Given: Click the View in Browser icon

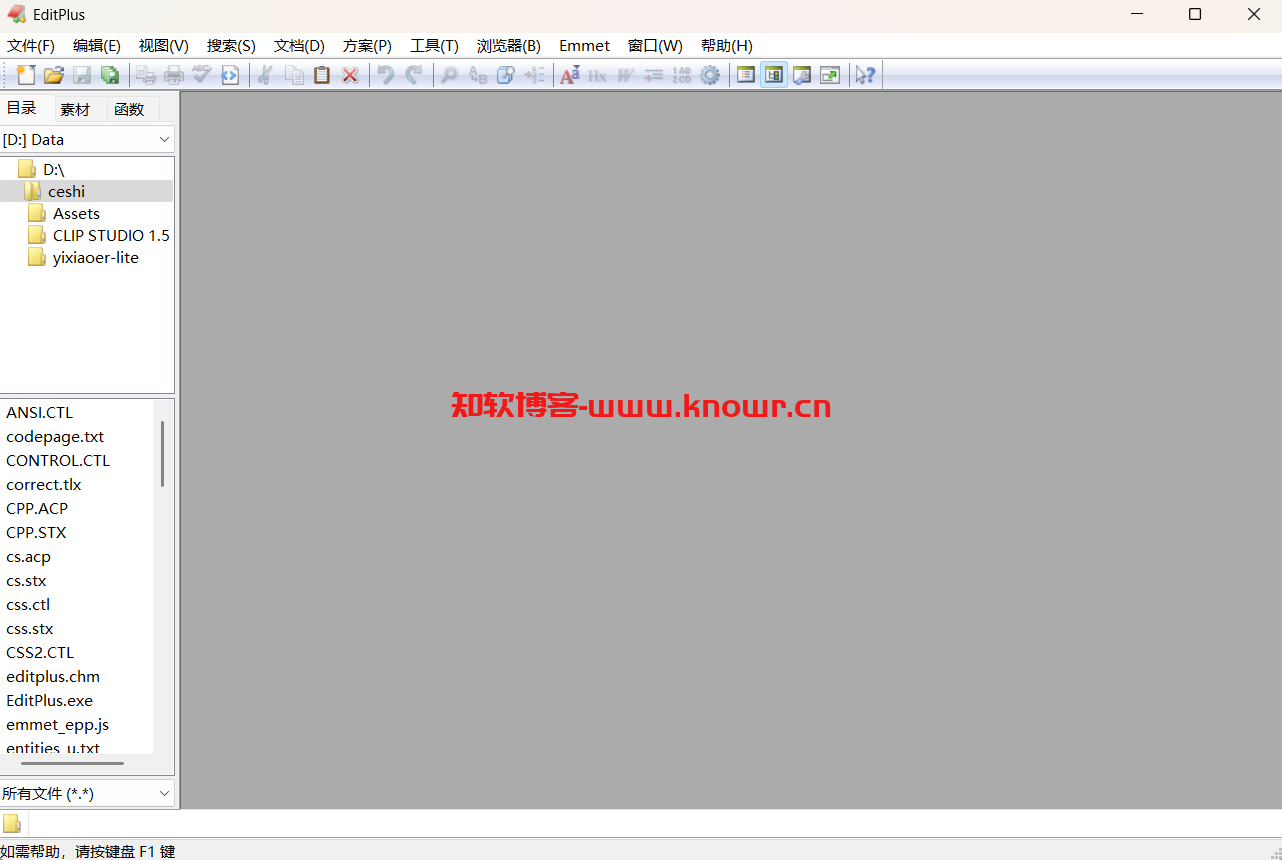Looking at the screenshot, I should 230,75.
